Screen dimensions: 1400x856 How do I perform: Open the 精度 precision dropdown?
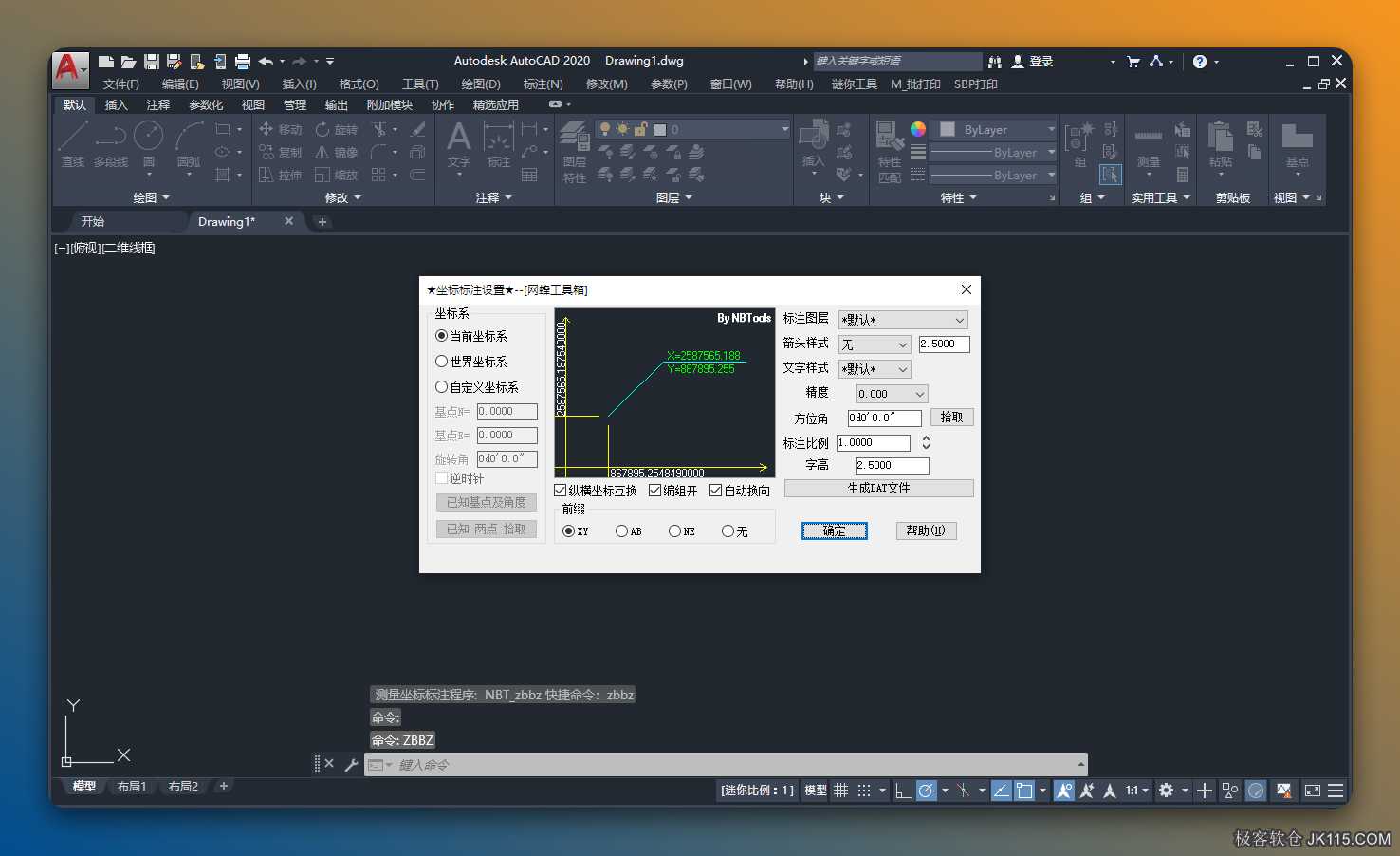[x=892, y=394]
